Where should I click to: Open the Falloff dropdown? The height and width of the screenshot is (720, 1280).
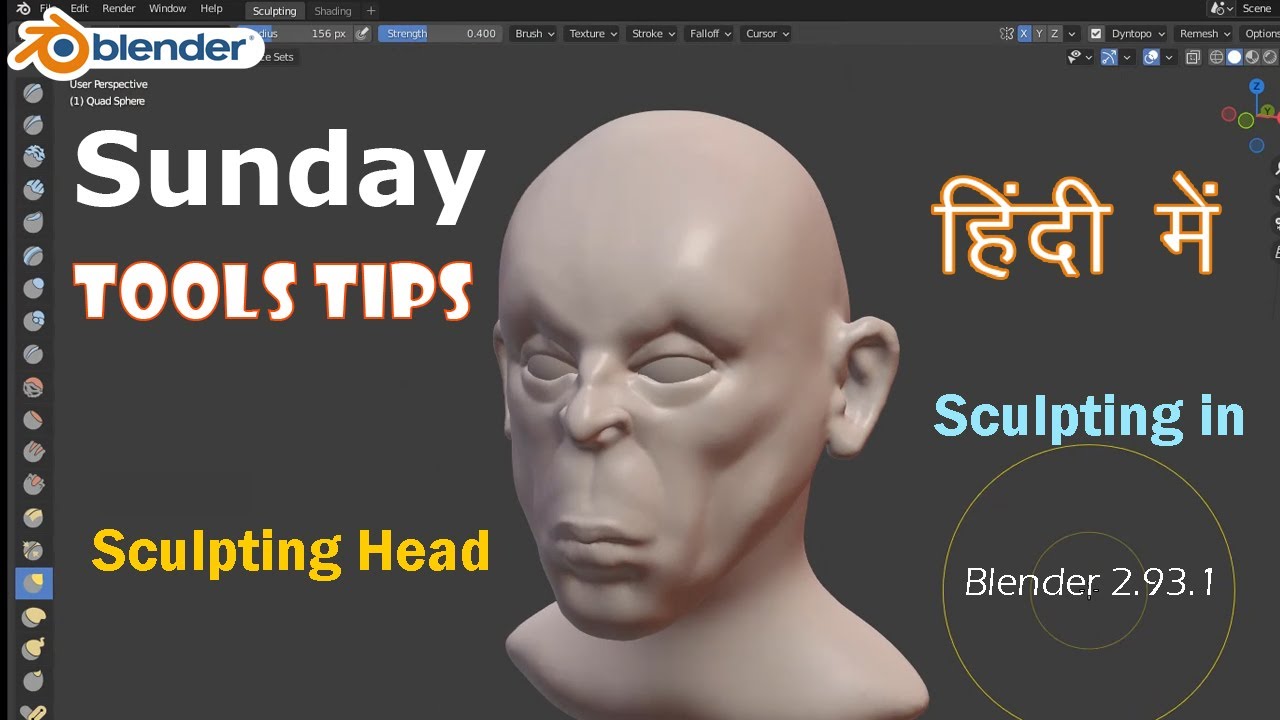click(710, 34)
